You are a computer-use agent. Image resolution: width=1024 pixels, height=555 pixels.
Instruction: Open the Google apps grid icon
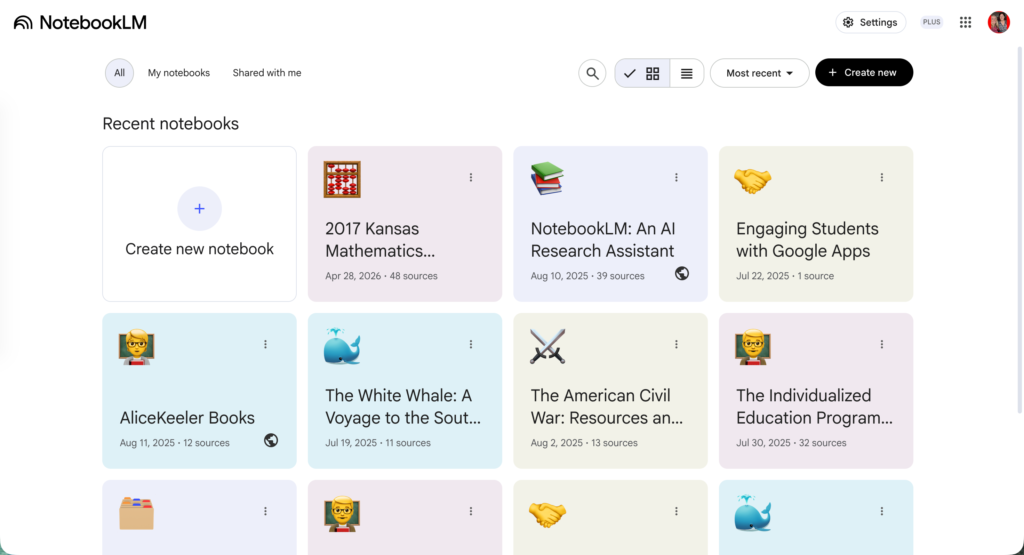pyautogui.click(x=965, y=22)
